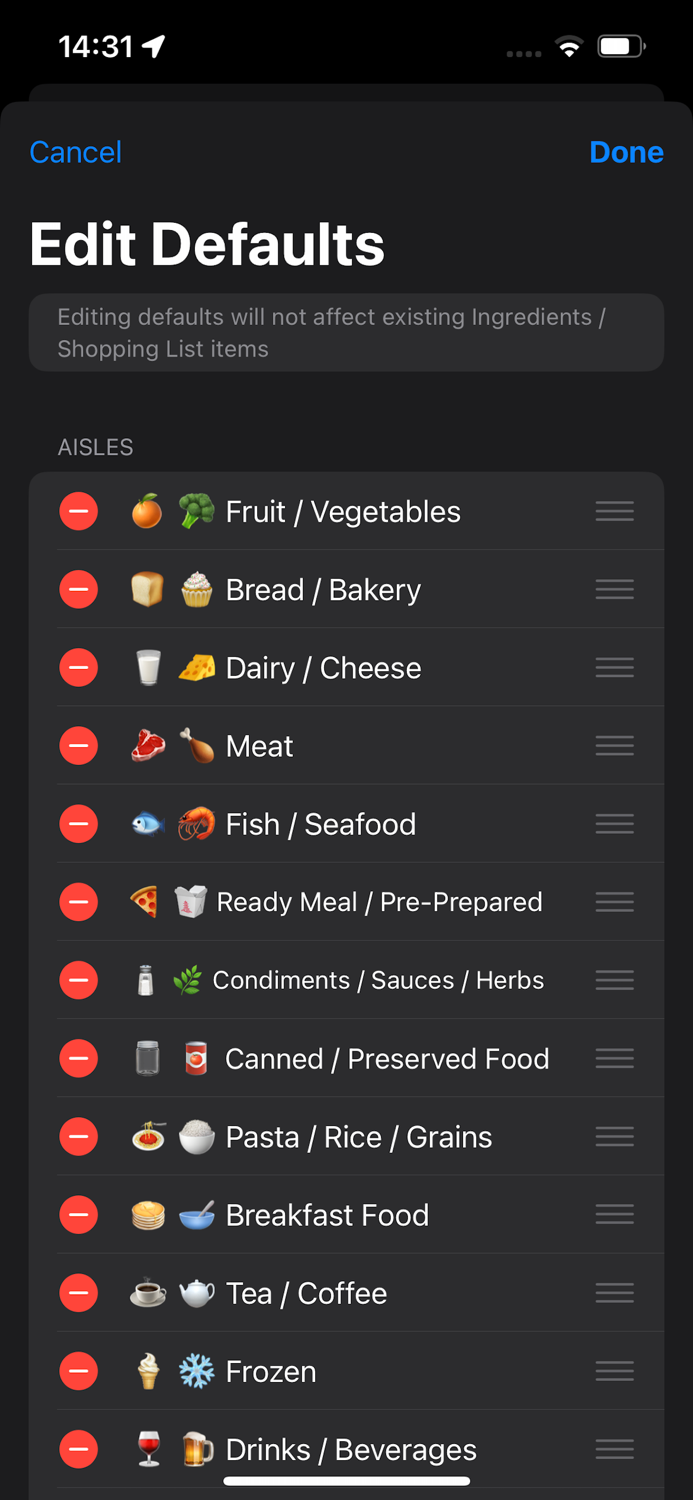This screenshot has width=693, height=1500.
Task: Tap the delete icon for Tea / Coffee
Action: tap(79, 1292)
